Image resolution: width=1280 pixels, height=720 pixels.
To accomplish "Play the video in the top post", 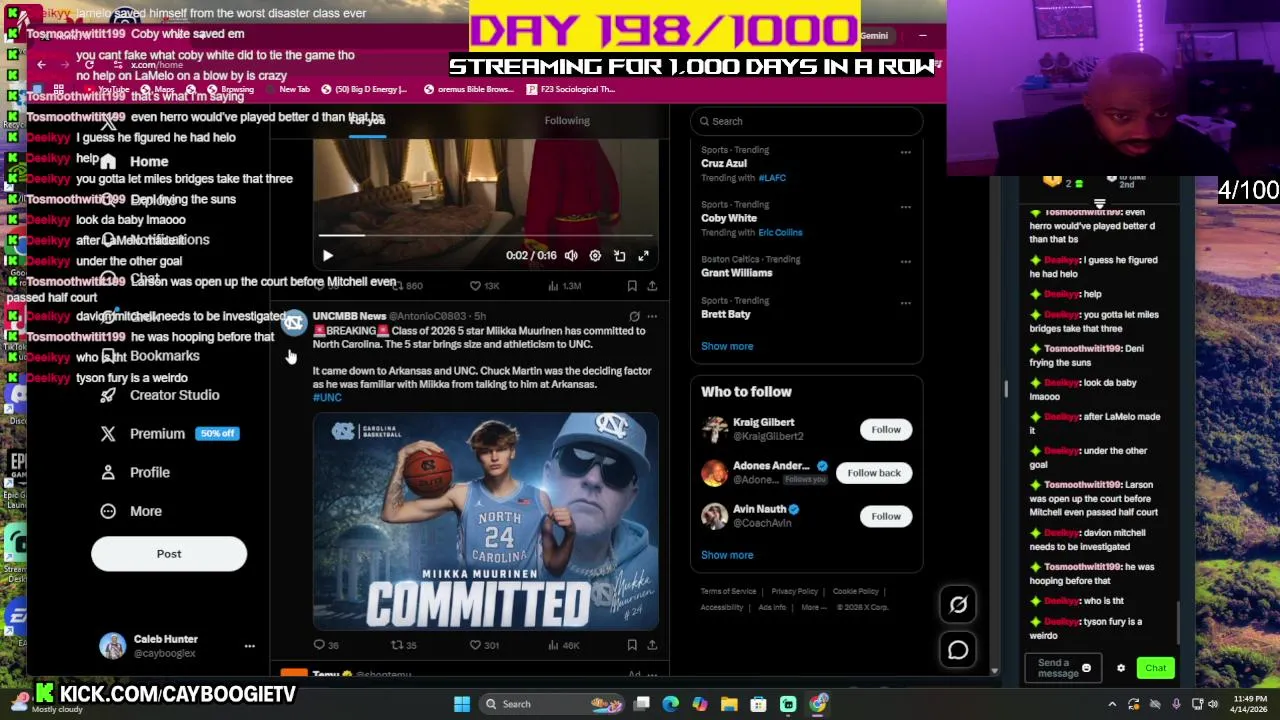I will click(327, 256).
